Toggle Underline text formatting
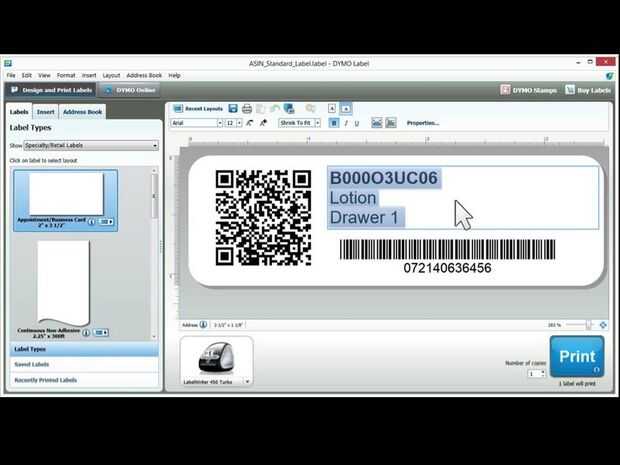Screen dimensions: 620x465 click(357, 123)
